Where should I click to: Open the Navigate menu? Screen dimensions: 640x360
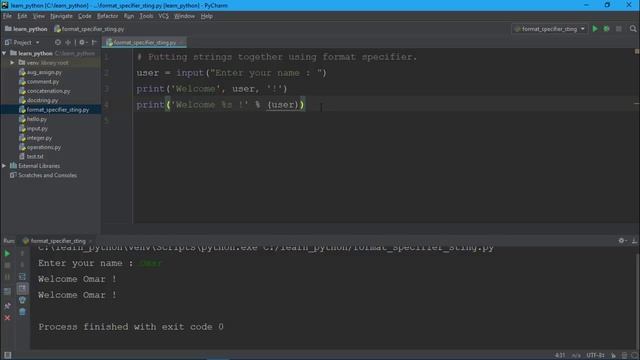(61, 16)
